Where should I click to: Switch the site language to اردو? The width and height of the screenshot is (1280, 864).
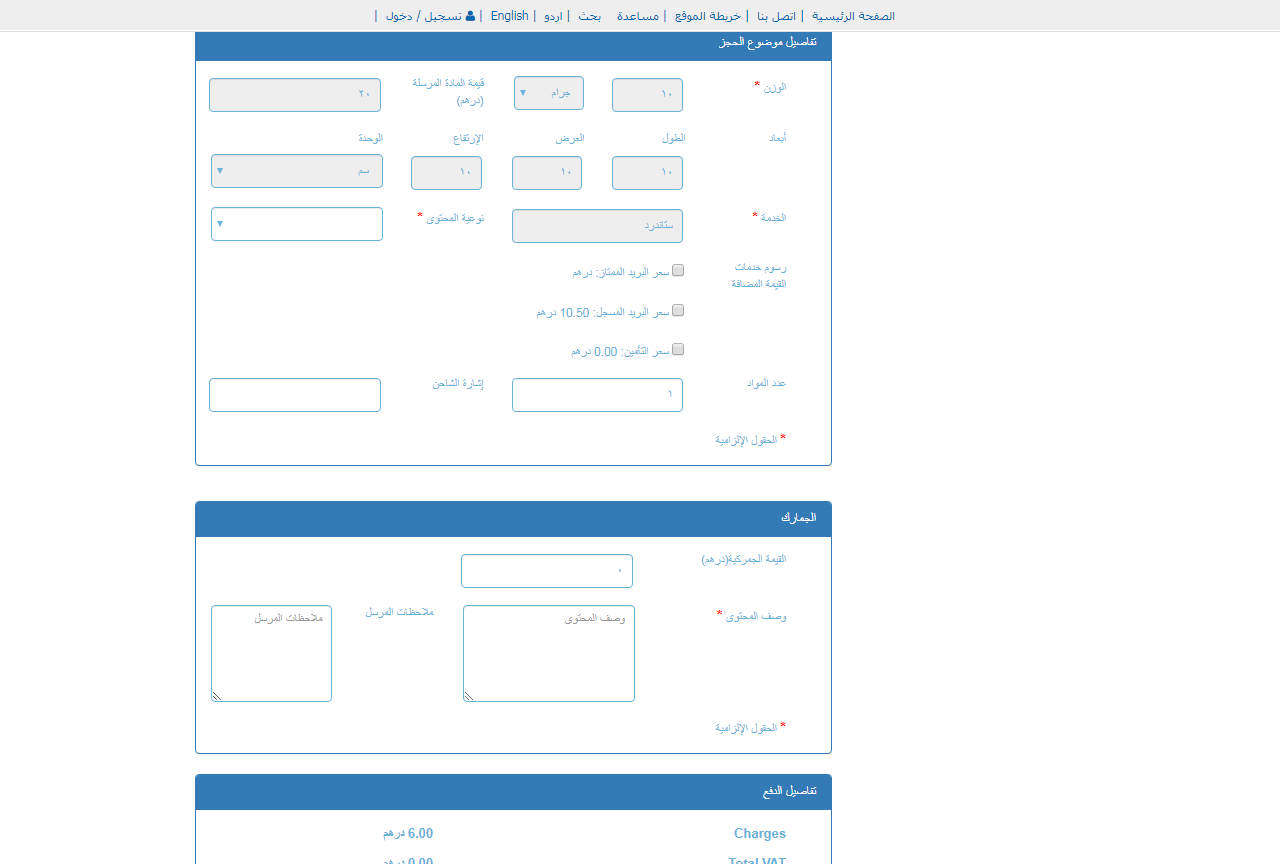point(551,15)
